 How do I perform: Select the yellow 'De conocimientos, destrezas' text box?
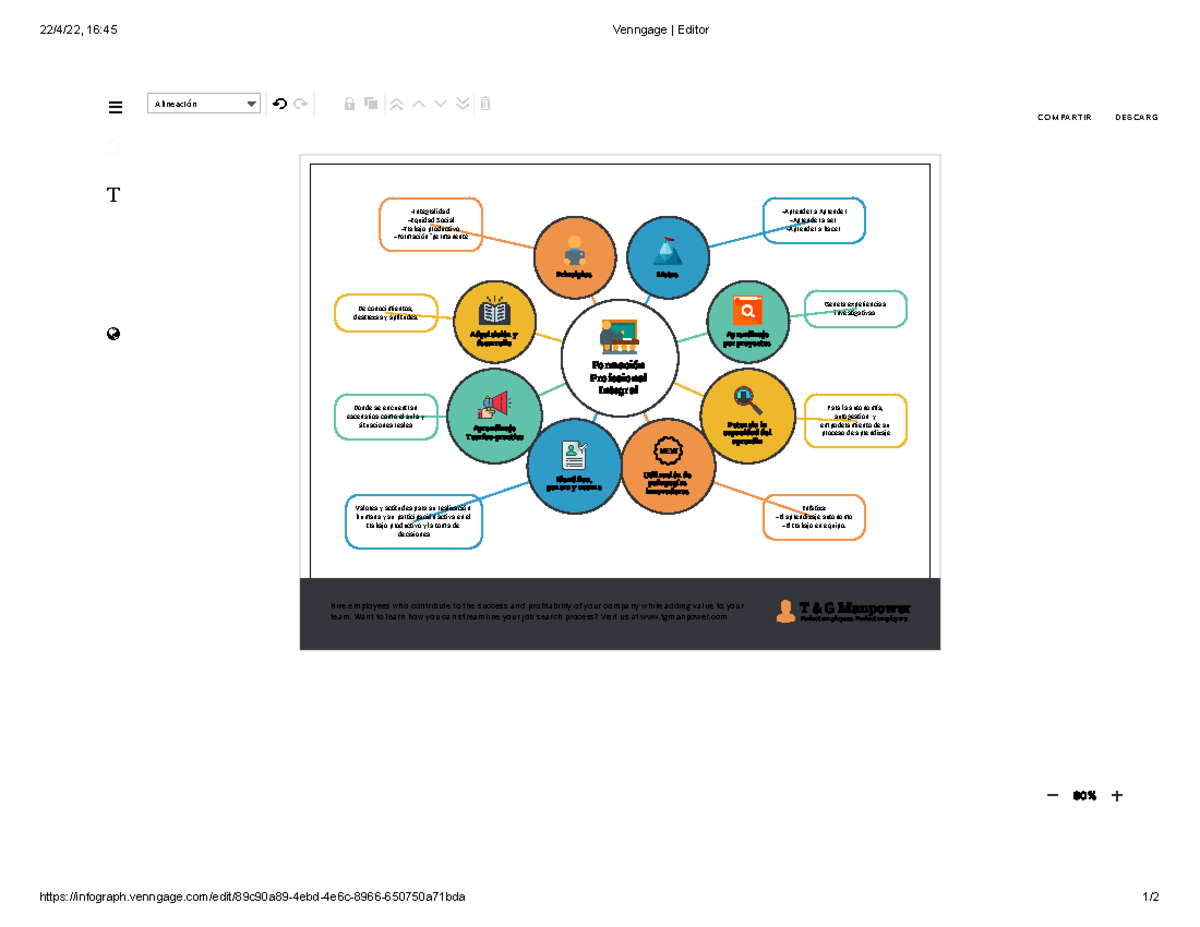pyautogui.click(x=385, y=312)
